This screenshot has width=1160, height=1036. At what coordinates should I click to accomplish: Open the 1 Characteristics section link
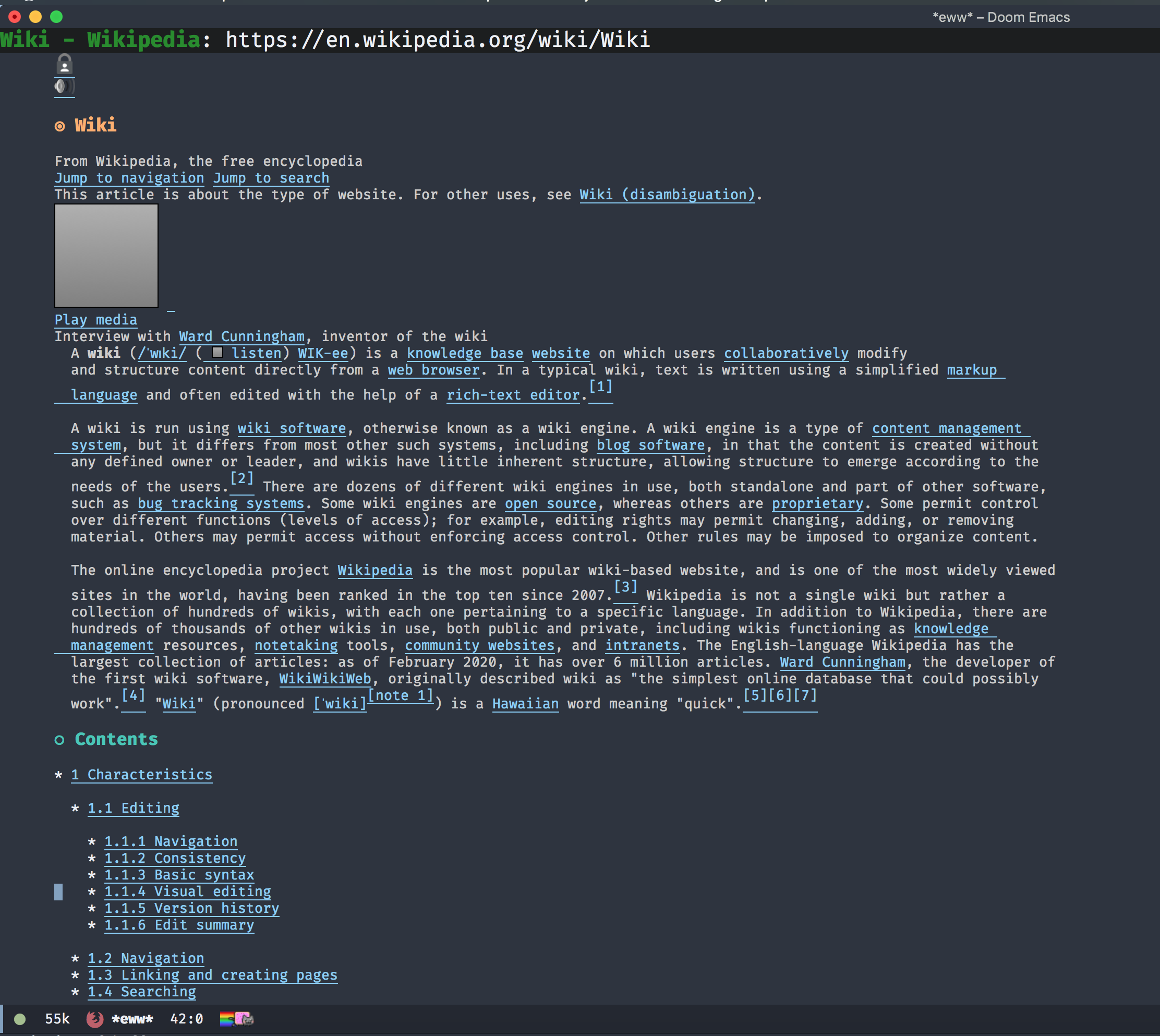click(141, 775)
